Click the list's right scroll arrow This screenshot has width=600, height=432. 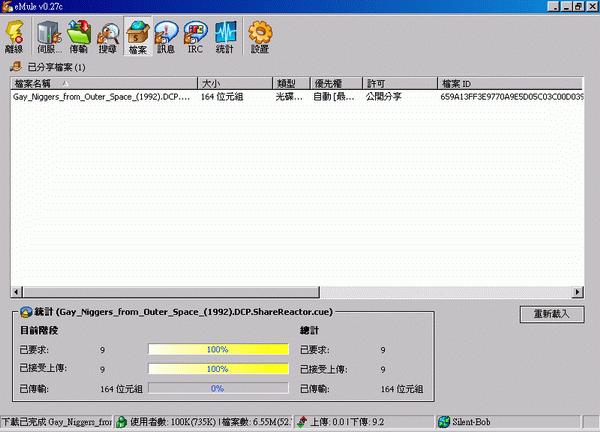click(577, 292)
